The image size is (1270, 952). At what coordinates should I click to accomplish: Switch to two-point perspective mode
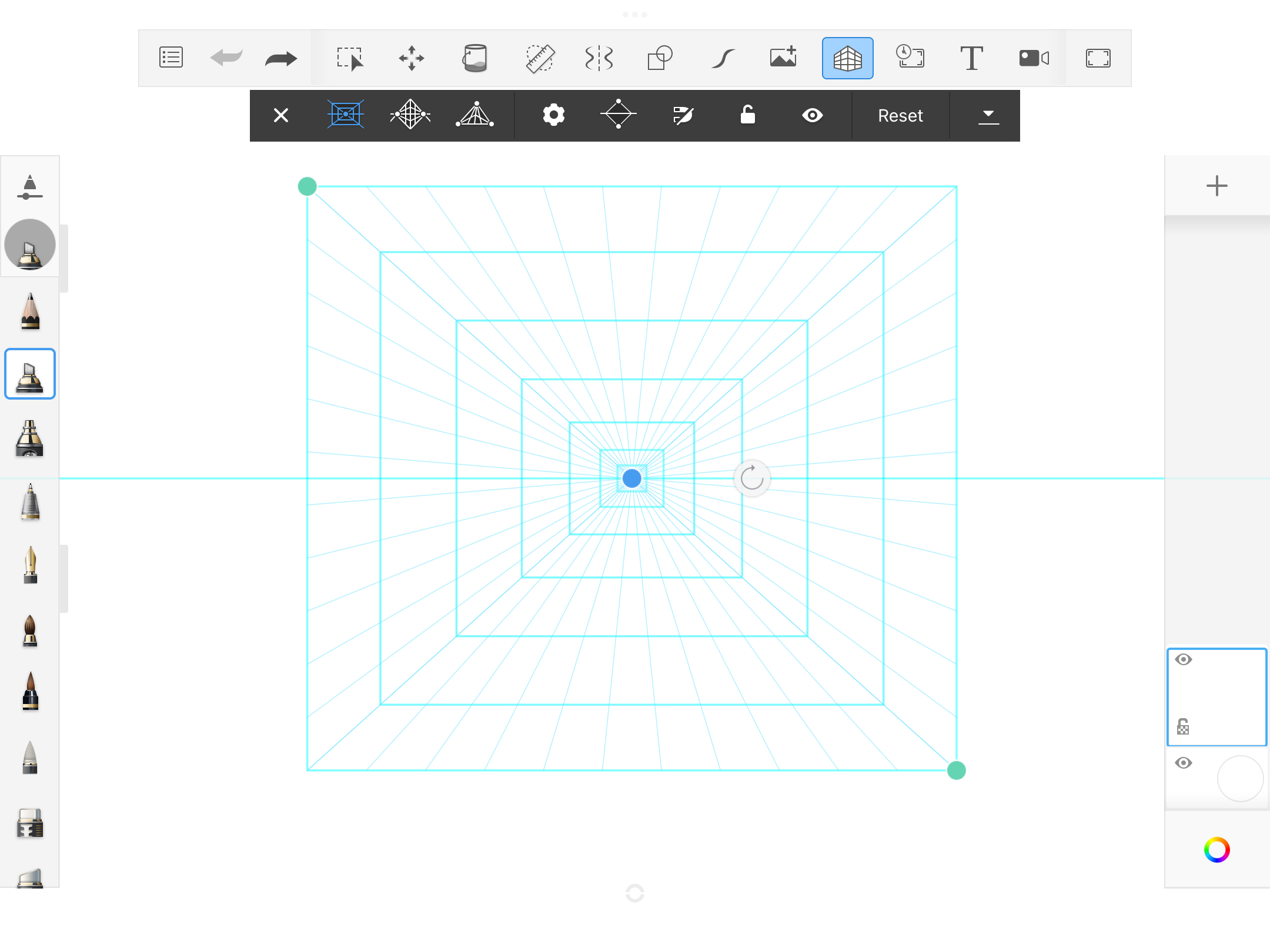[410, 115]
